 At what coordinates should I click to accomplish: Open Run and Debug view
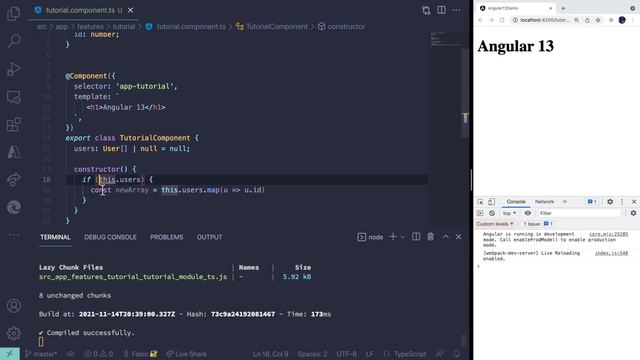13,69
